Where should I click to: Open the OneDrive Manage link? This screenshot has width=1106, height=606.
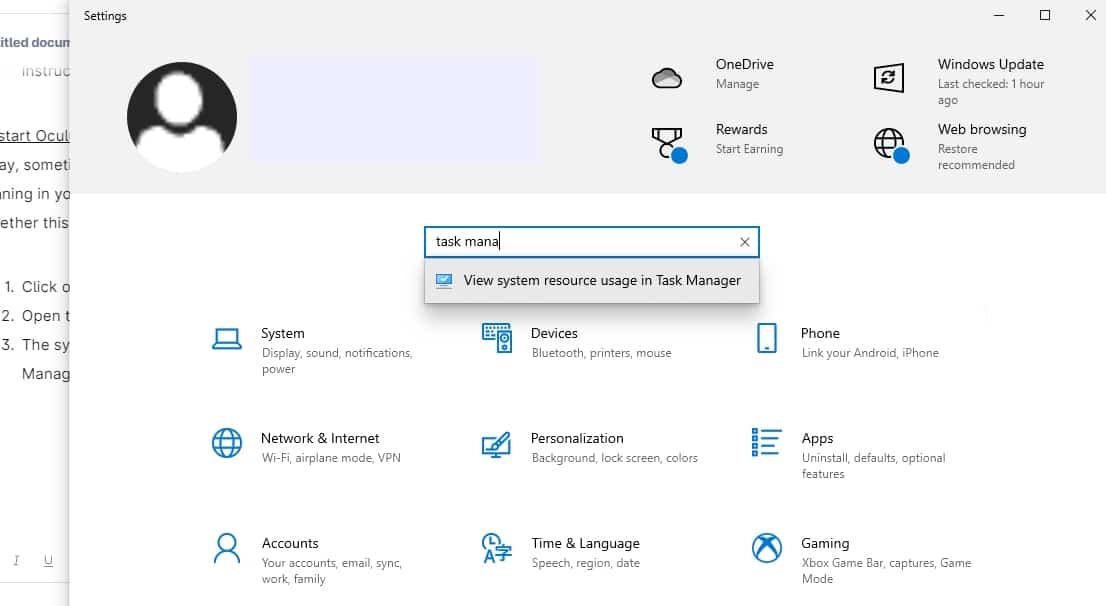point(737,84)
